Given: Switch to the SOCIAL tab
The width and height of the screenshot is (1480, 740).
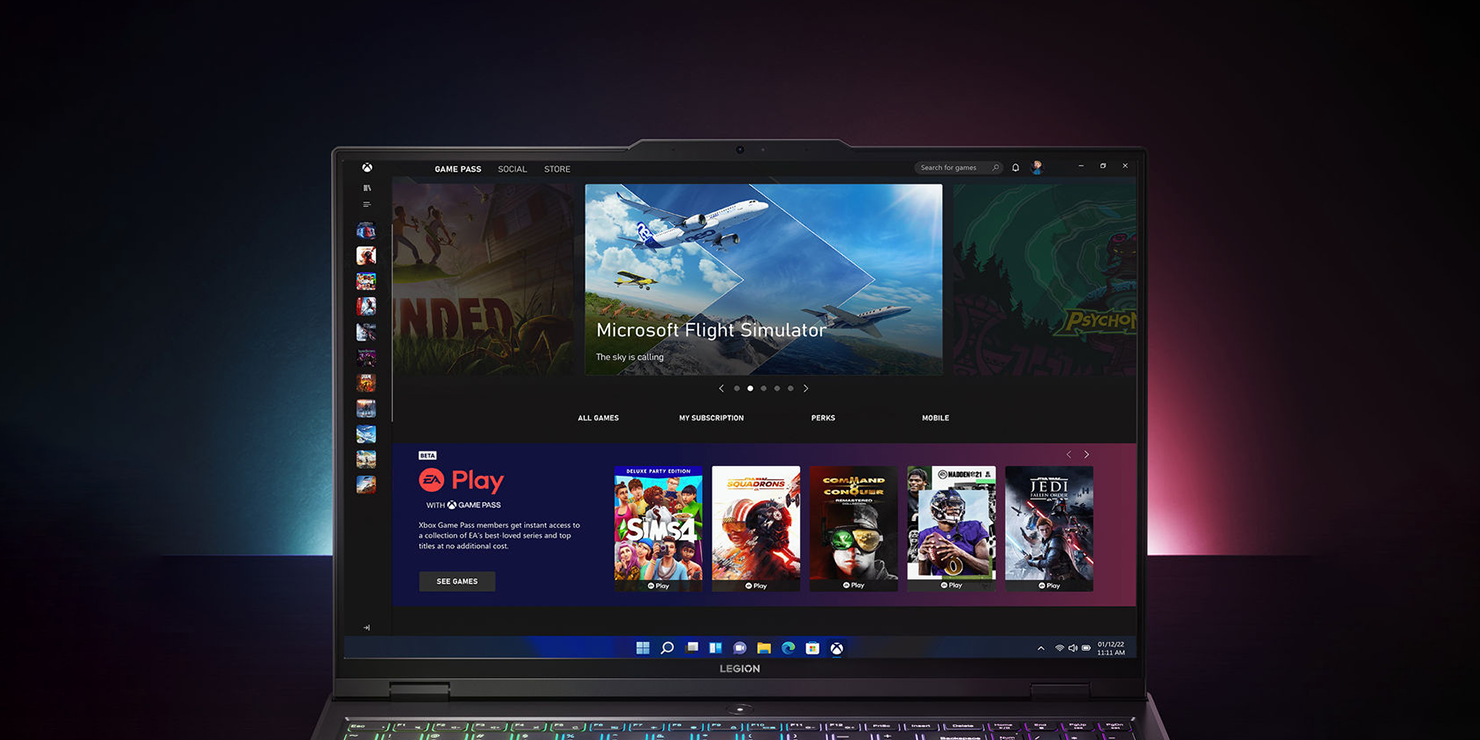Looking at the screenshot, I should 512,169.
